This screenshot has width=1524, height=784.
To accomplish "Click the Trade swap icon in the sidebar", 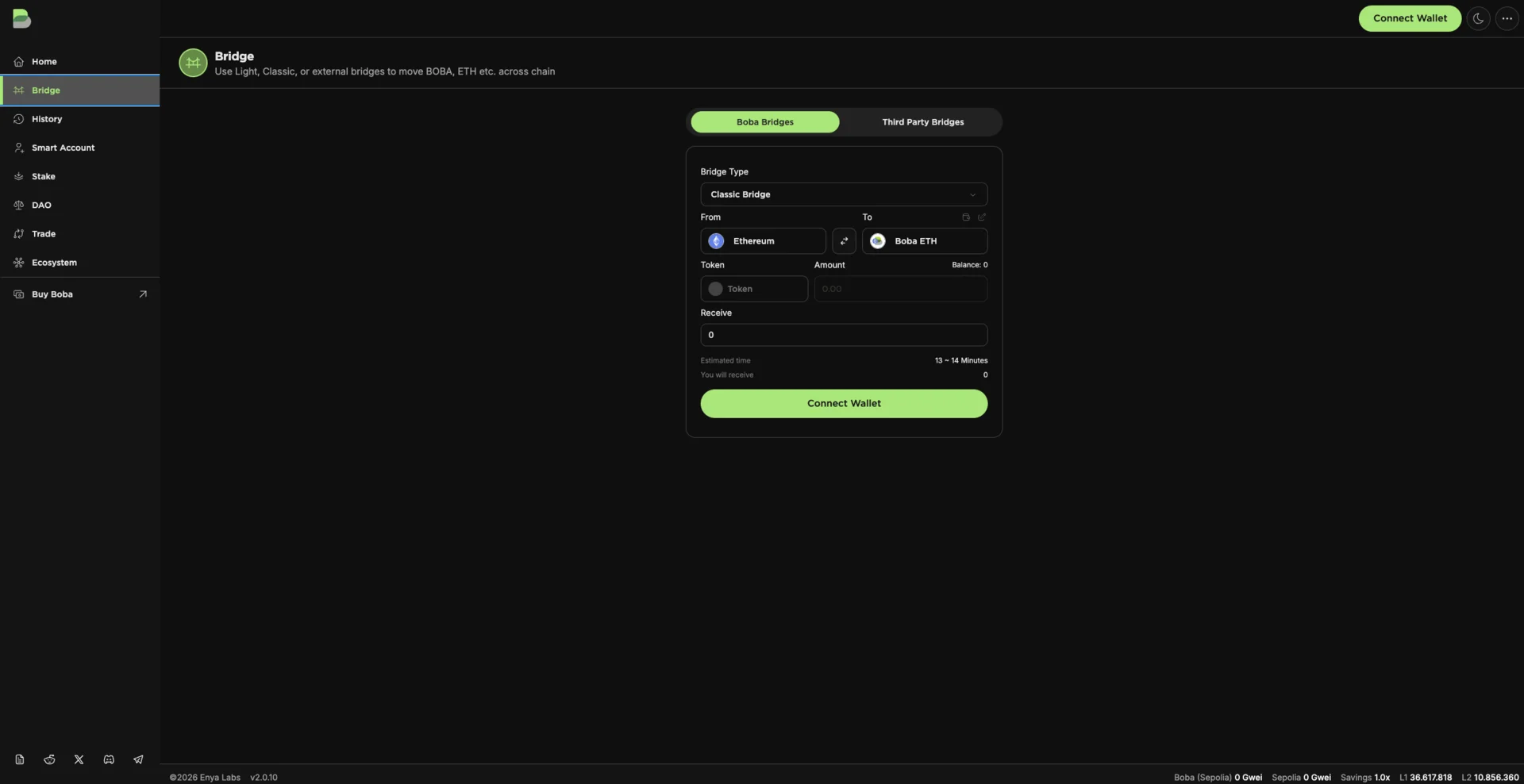I will (x=19, y=234).
